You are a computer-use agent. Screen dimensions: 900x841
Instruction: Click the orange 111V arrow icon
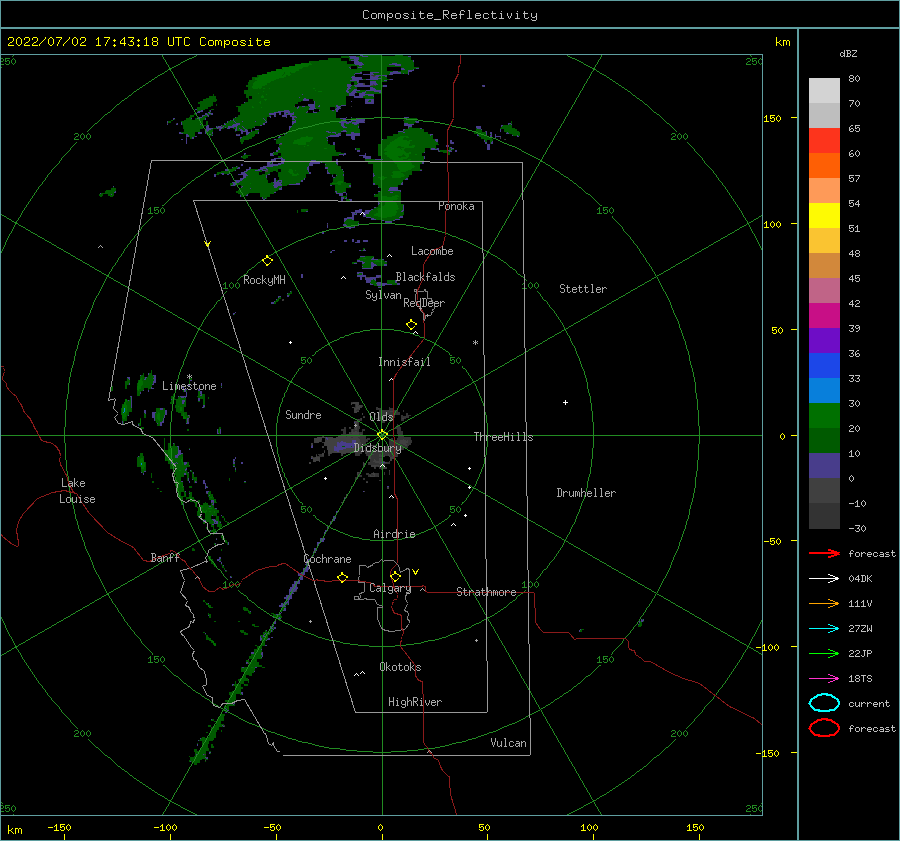point(824,603)
